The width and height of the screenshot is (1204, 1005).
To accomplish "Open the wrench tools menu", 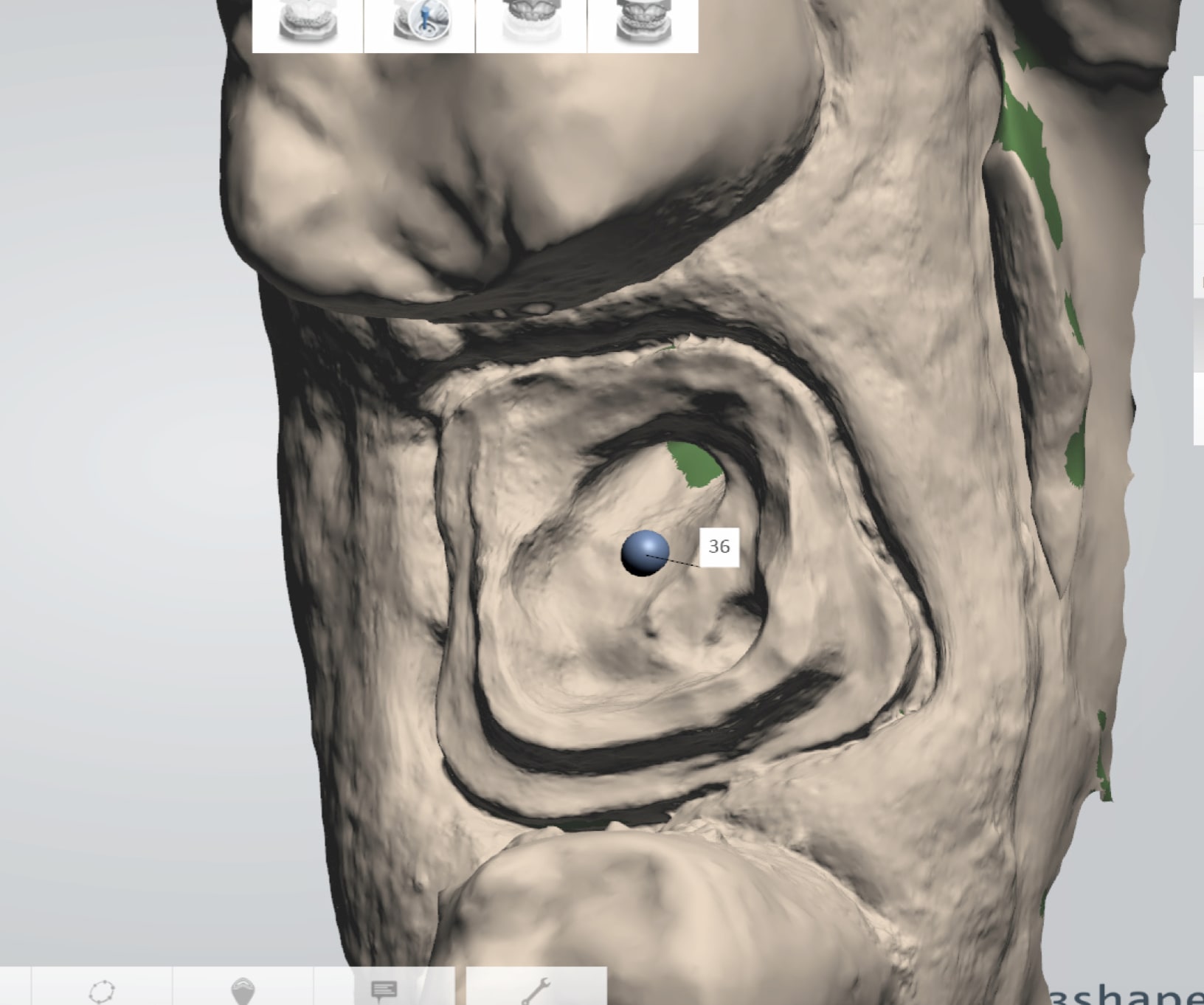I will (536, 990).
